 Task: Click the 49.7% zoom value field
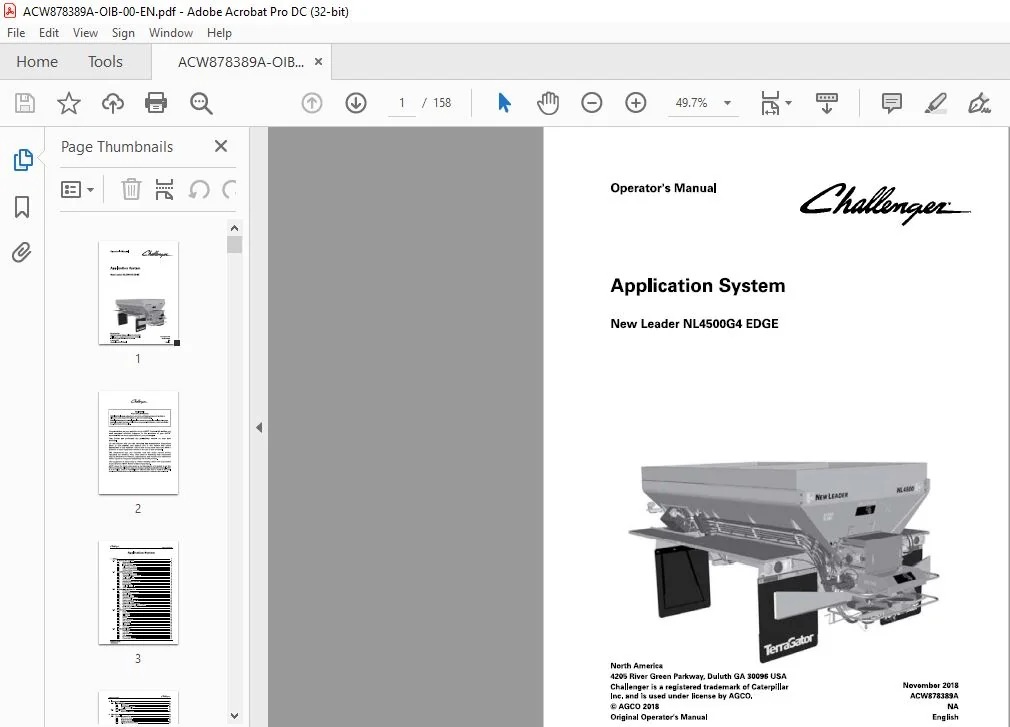[x=691, y=103]
